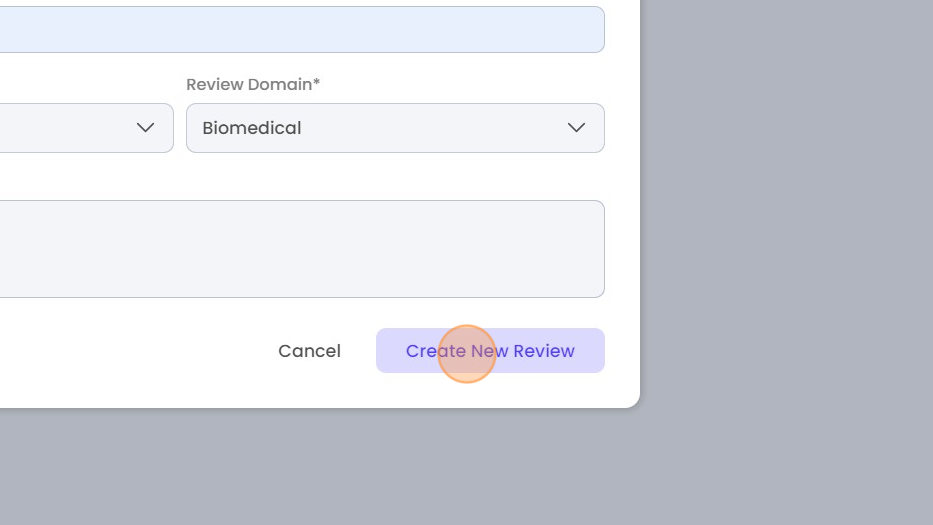Click the Create New Review button
933x525 pixels.
pyautogui.click(x=490, y=351)
